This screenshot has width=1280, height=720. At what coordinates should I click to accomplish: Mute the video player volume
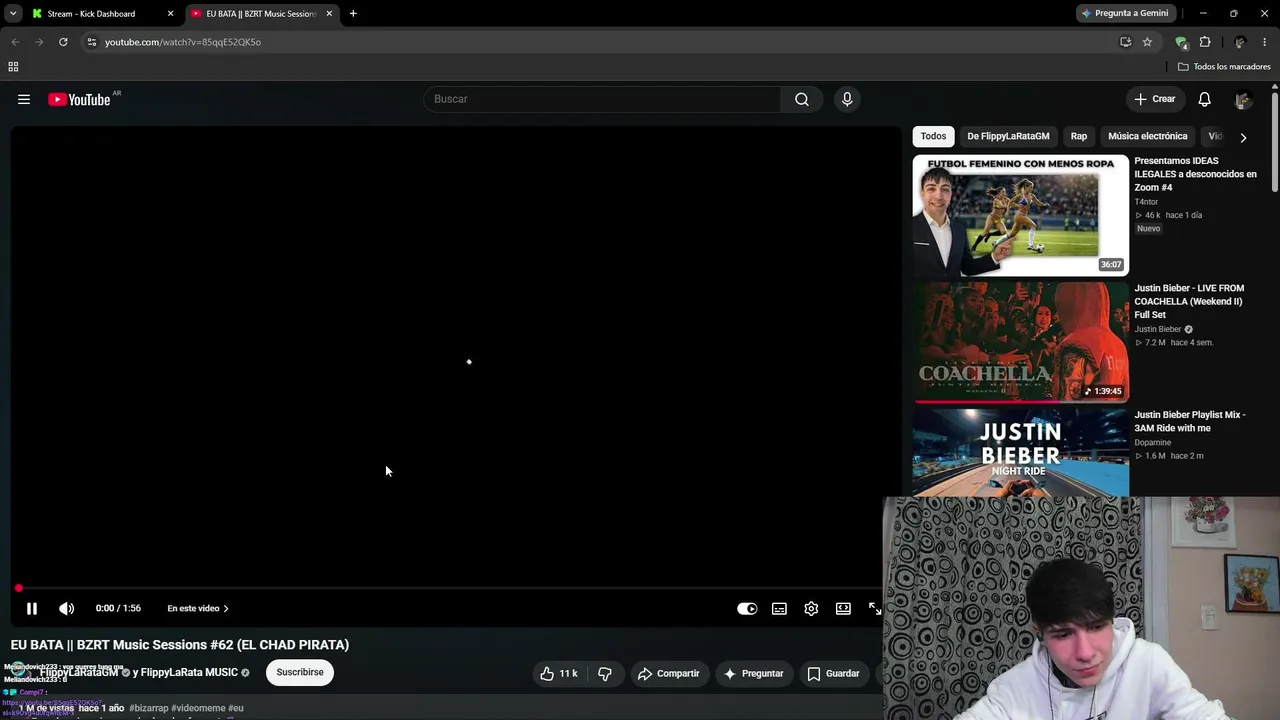[x=66, y=608]
